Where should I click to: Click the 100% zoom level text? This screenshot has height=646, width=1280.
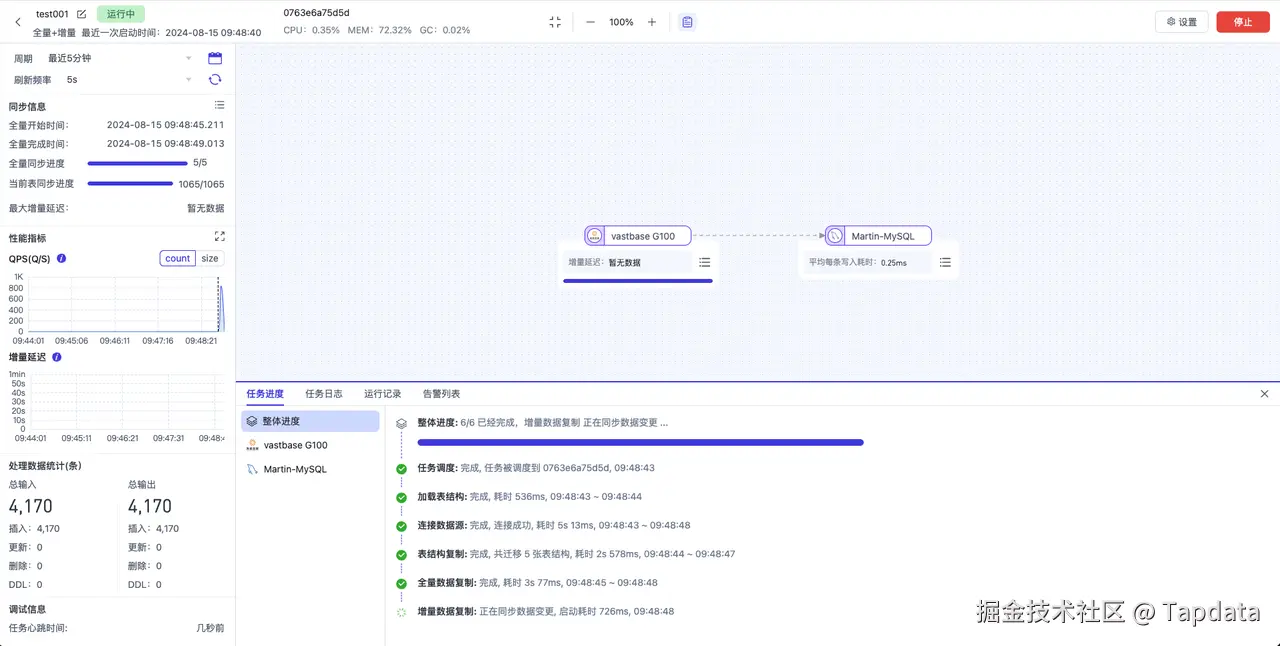pos(621,22)
